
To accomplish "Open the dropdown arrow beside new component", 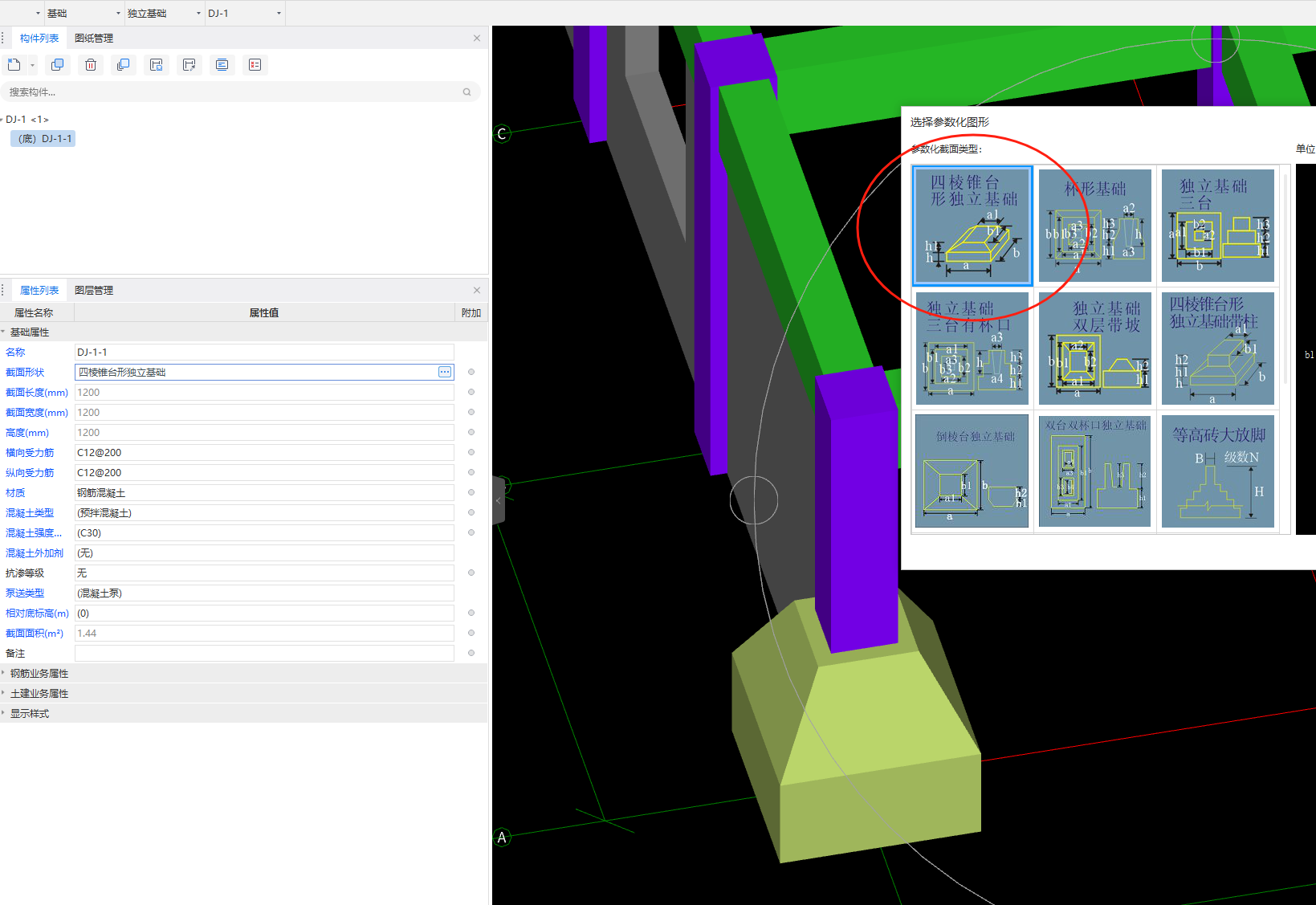I will pos(33,65).
